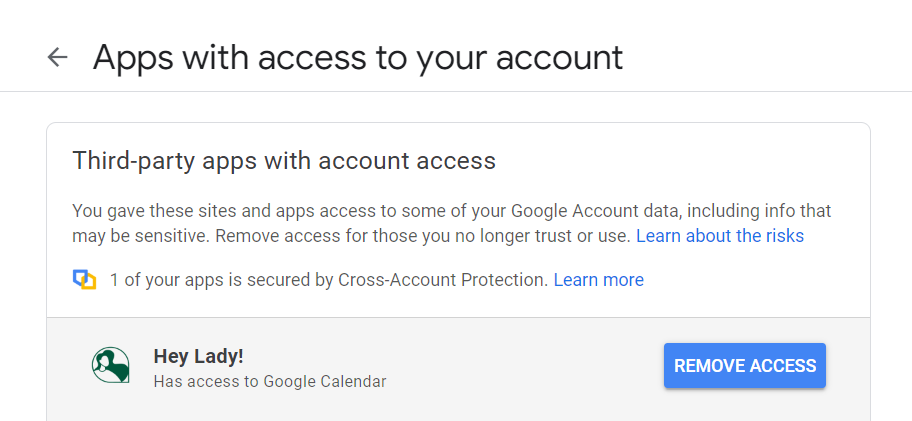The width and height of the screenshot is (912, 421).
Task: Click the "Apps with access to your account" title
Action: point(357,57)
